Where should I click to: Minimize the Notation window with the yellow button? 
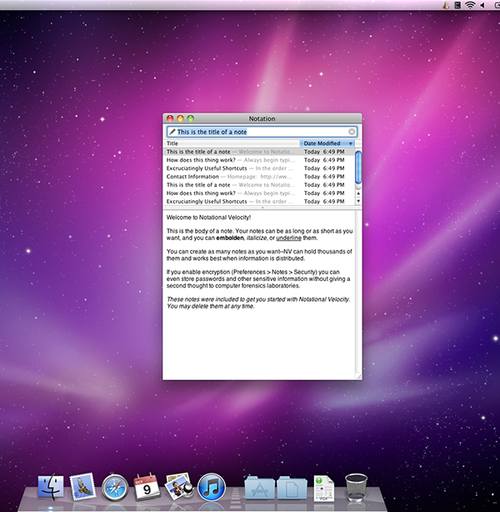(180, 118)
